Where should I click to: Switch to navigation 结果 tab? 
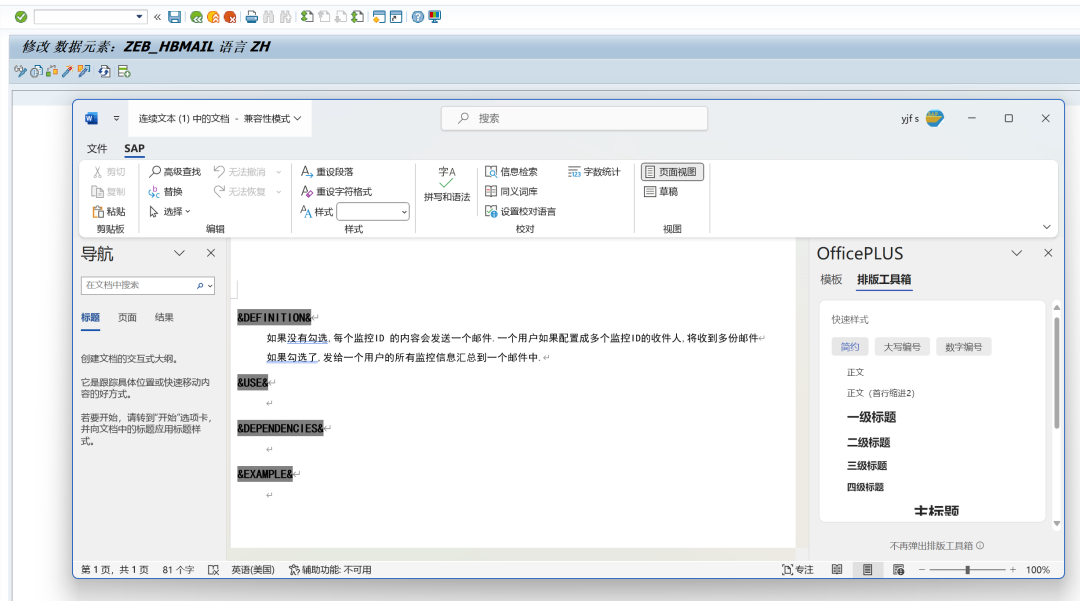click(164, 317)
